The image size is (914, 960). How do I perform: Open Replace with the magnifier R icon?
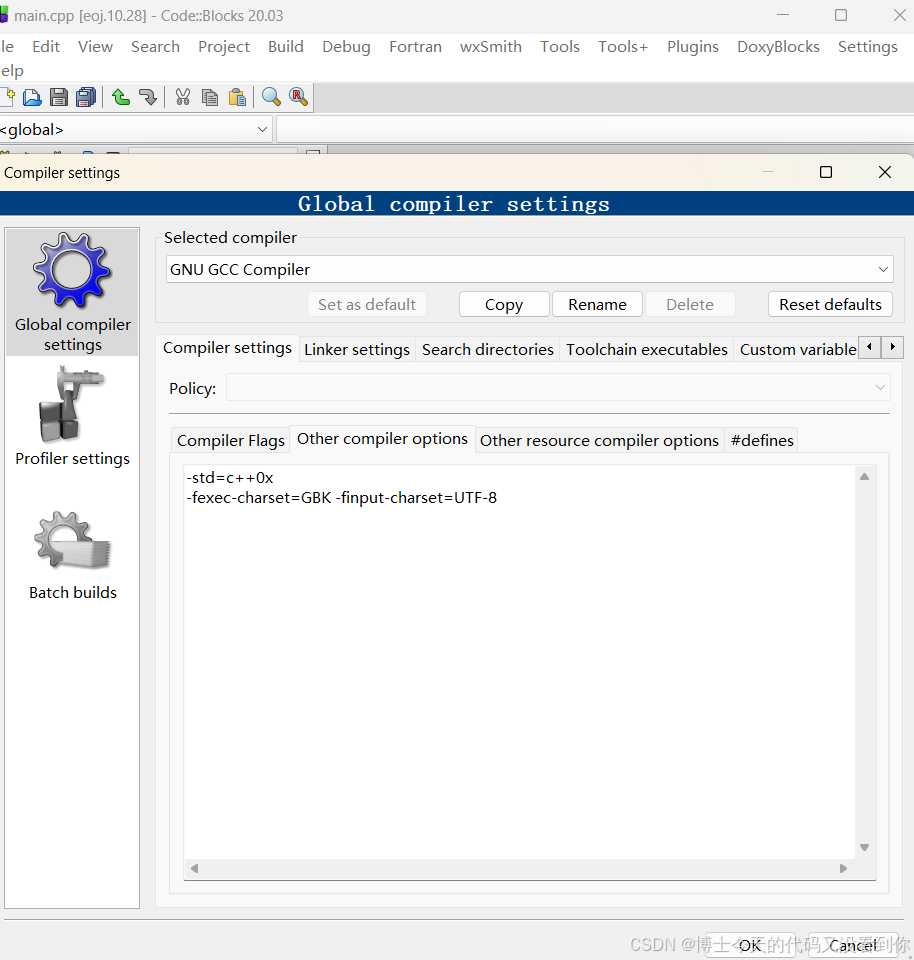(298, 97)
